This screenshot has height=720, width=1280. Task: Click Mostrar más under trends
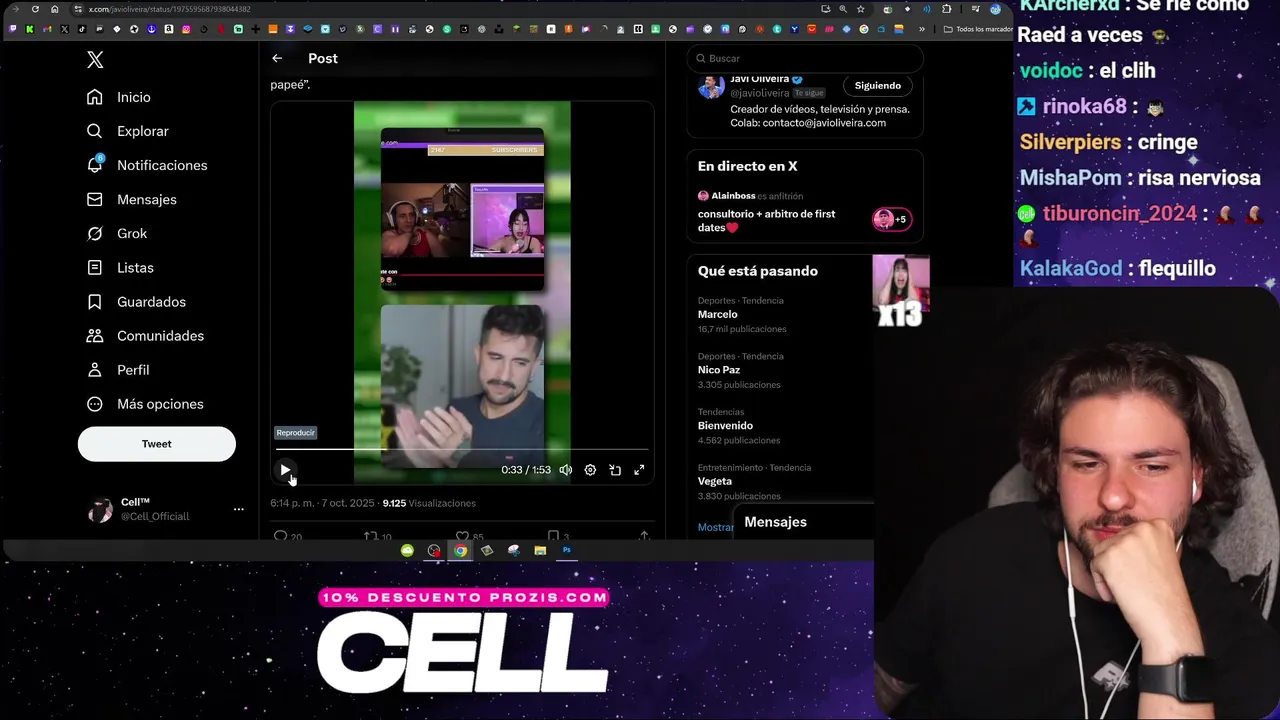715,527
